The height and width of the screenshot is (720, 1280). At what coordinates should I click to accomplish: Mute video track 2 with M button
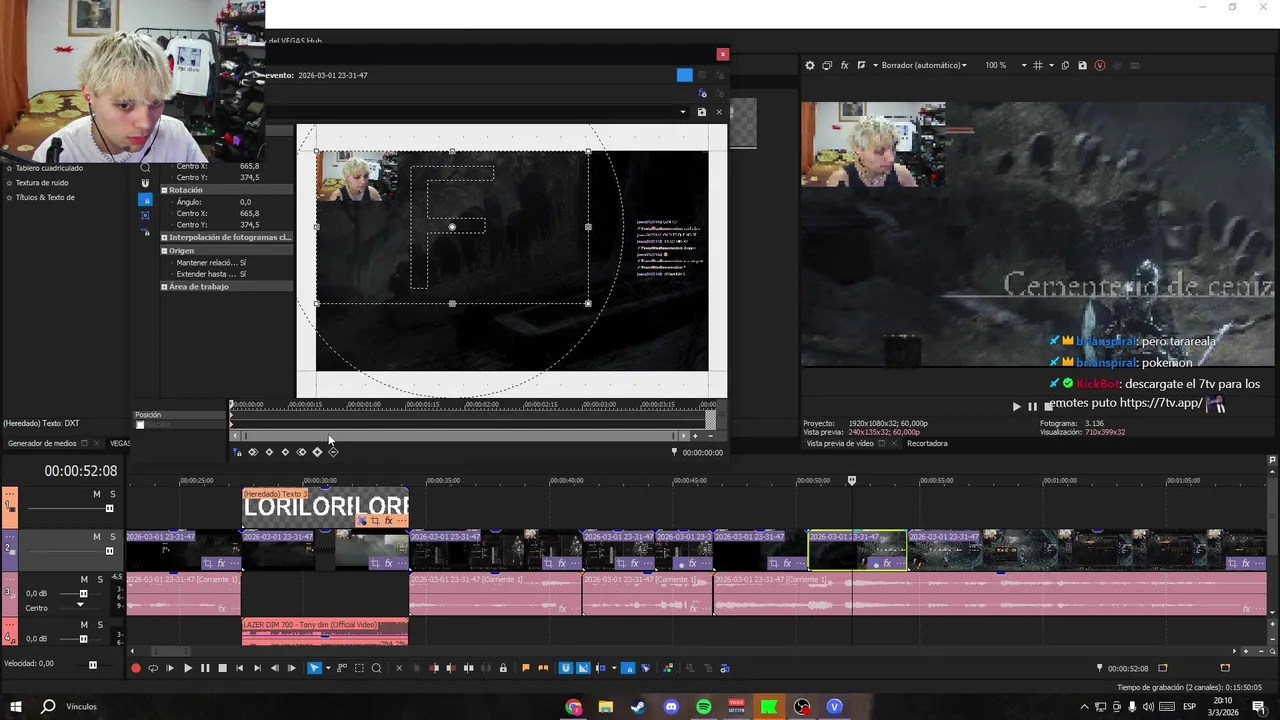(x=97, y=537)
